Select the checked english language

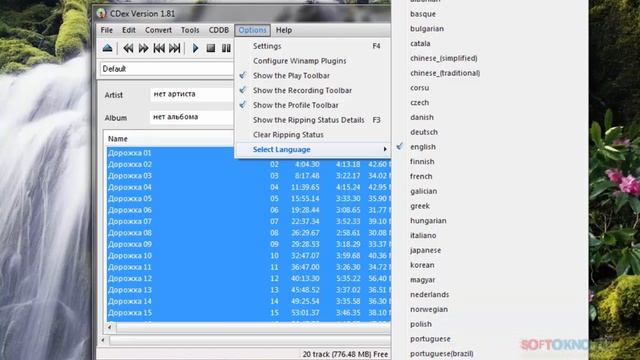click(x=423, y=147)
